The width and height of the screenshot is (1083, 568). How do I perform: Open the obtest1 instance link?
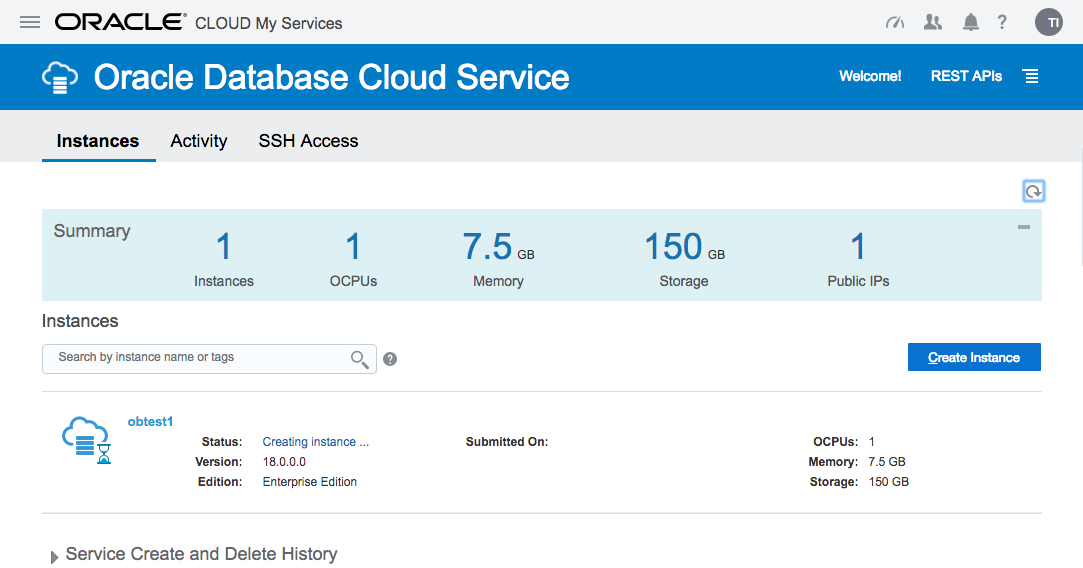tap(150, 422)
